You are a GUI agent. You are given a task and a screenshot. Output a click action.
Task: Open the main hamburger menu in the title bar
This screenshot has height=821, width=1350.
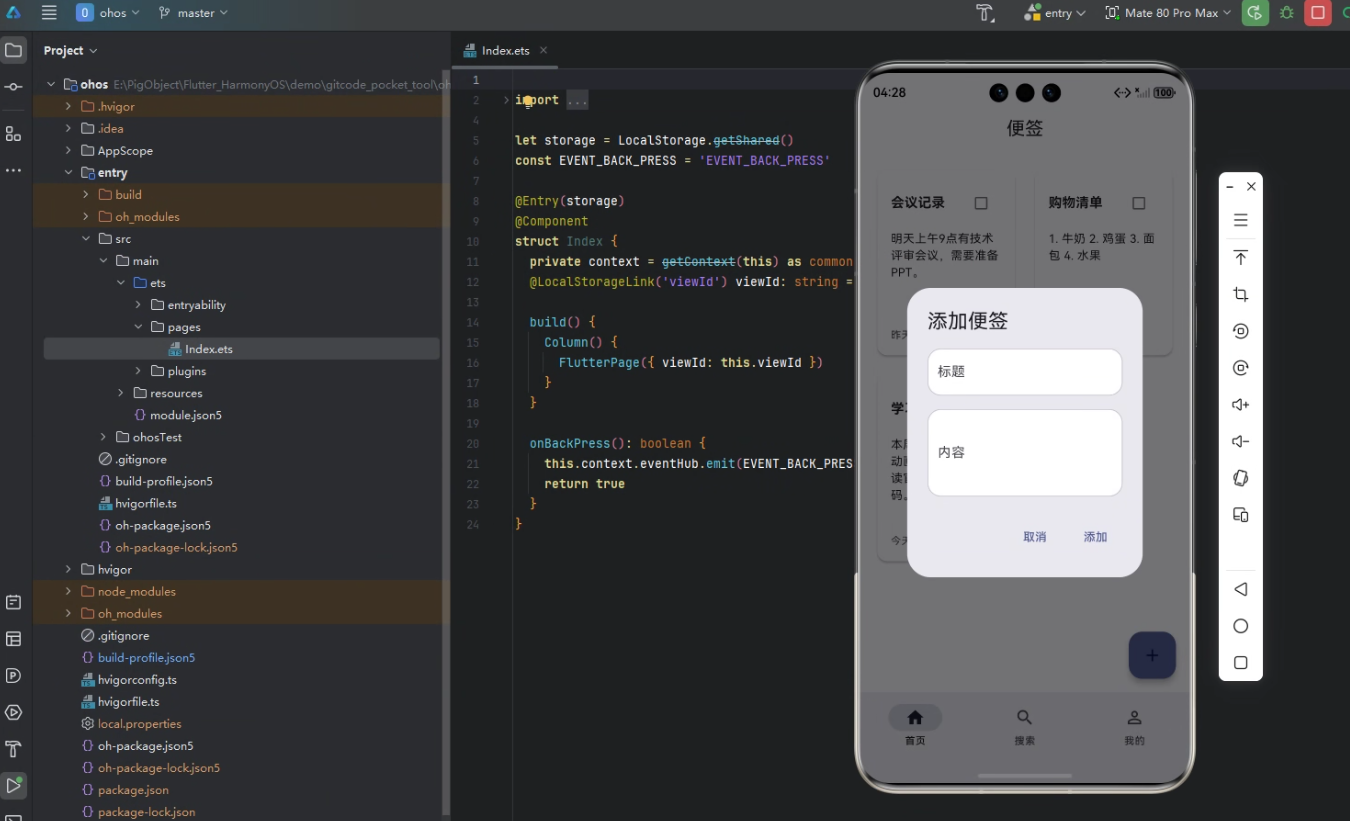point(48,13)
